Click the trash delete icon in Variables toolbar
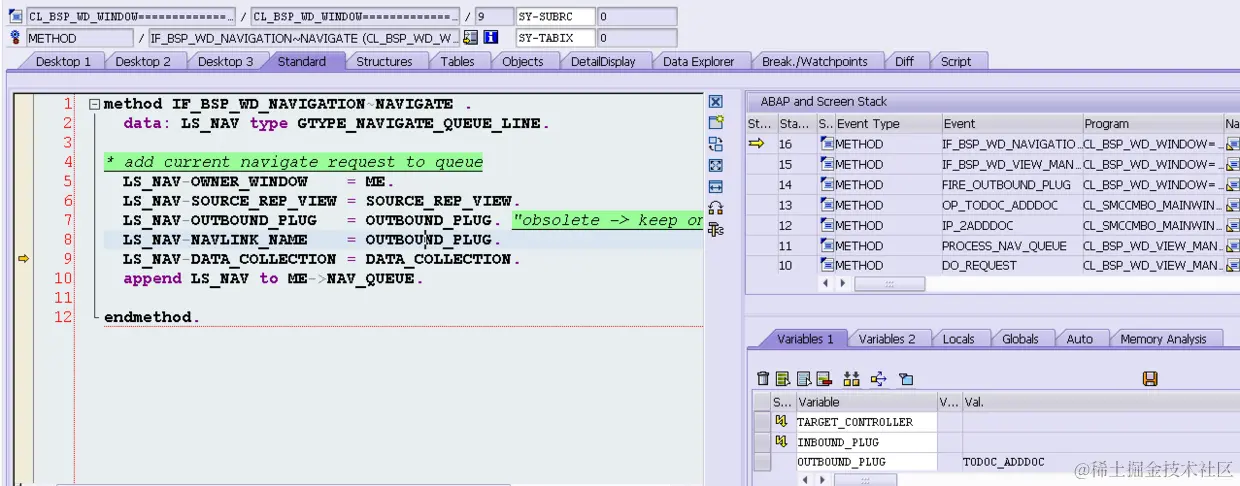 (x=764, y=379)
